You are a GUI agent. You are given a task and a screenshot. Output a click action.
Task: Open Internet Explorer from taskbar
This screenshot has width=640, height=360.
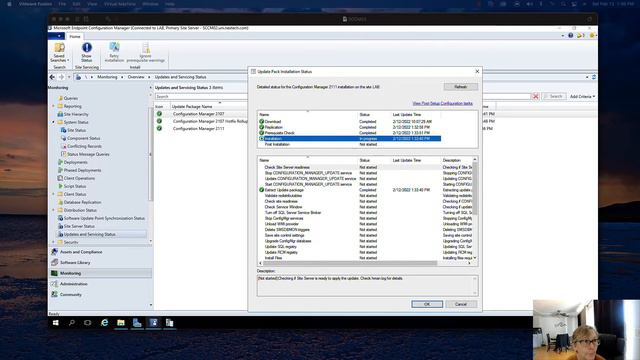tap(104, 323)
